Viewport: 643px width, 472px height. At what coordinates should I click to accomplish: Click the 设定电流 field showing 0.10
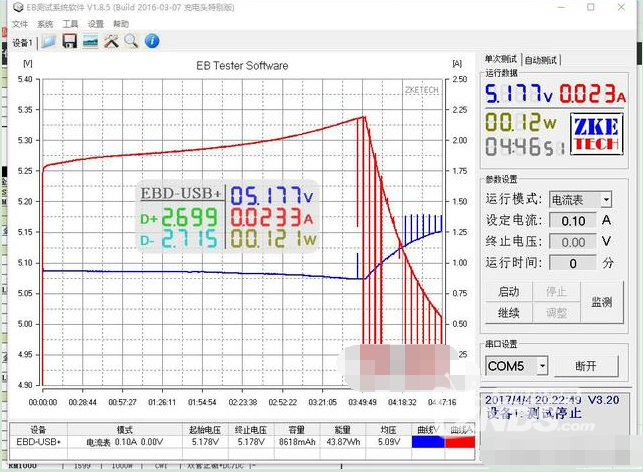click(x=573, y=221)
